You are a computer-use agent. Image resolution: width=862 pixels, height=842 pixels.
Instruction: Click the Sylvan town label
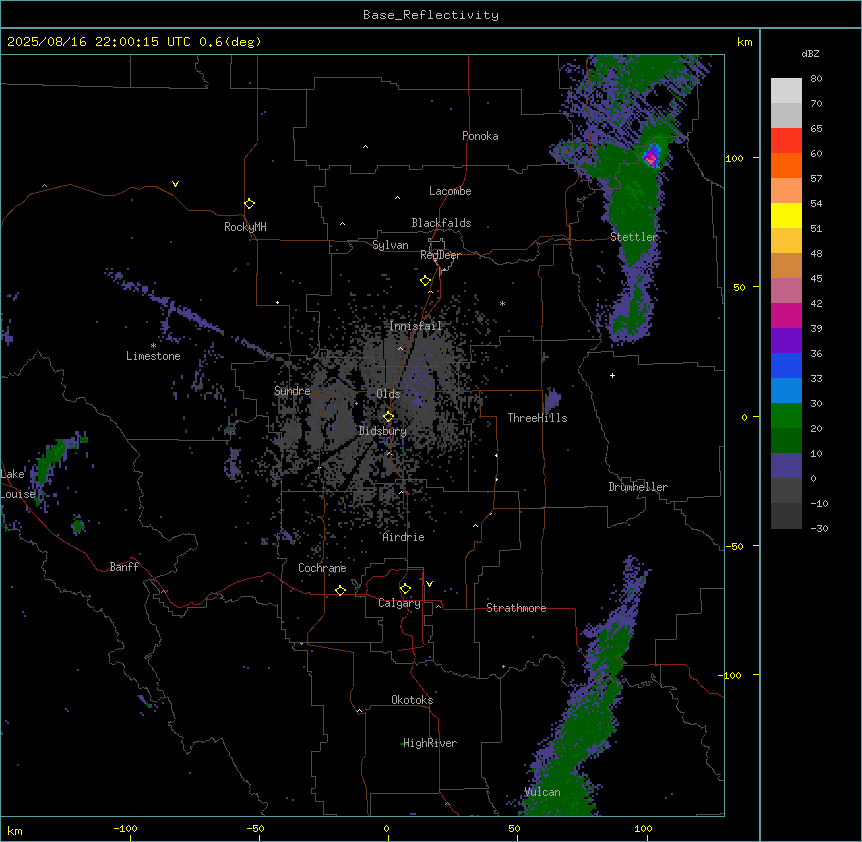(390, 245)
